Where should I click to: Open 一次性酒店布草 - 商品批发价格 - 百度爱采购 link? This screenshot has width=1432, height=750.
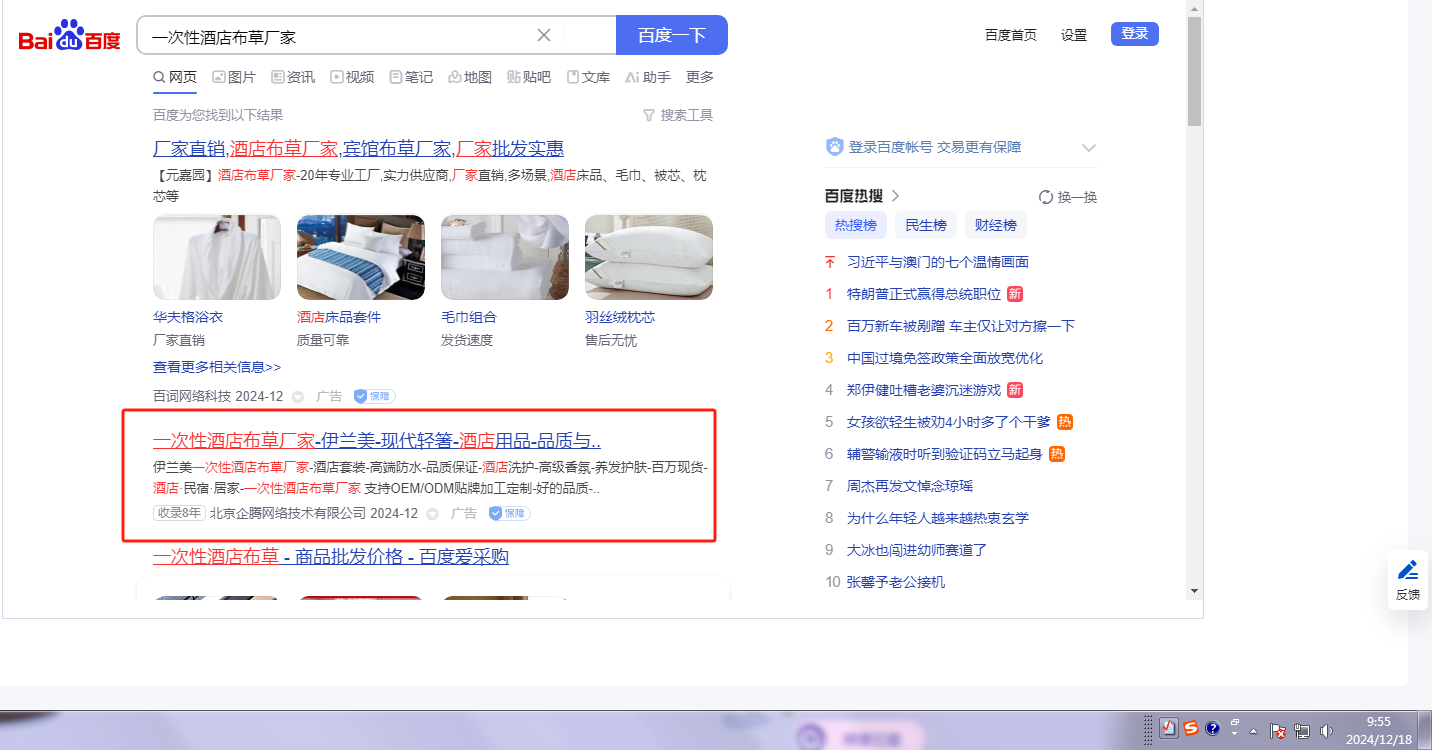(331, 557)
